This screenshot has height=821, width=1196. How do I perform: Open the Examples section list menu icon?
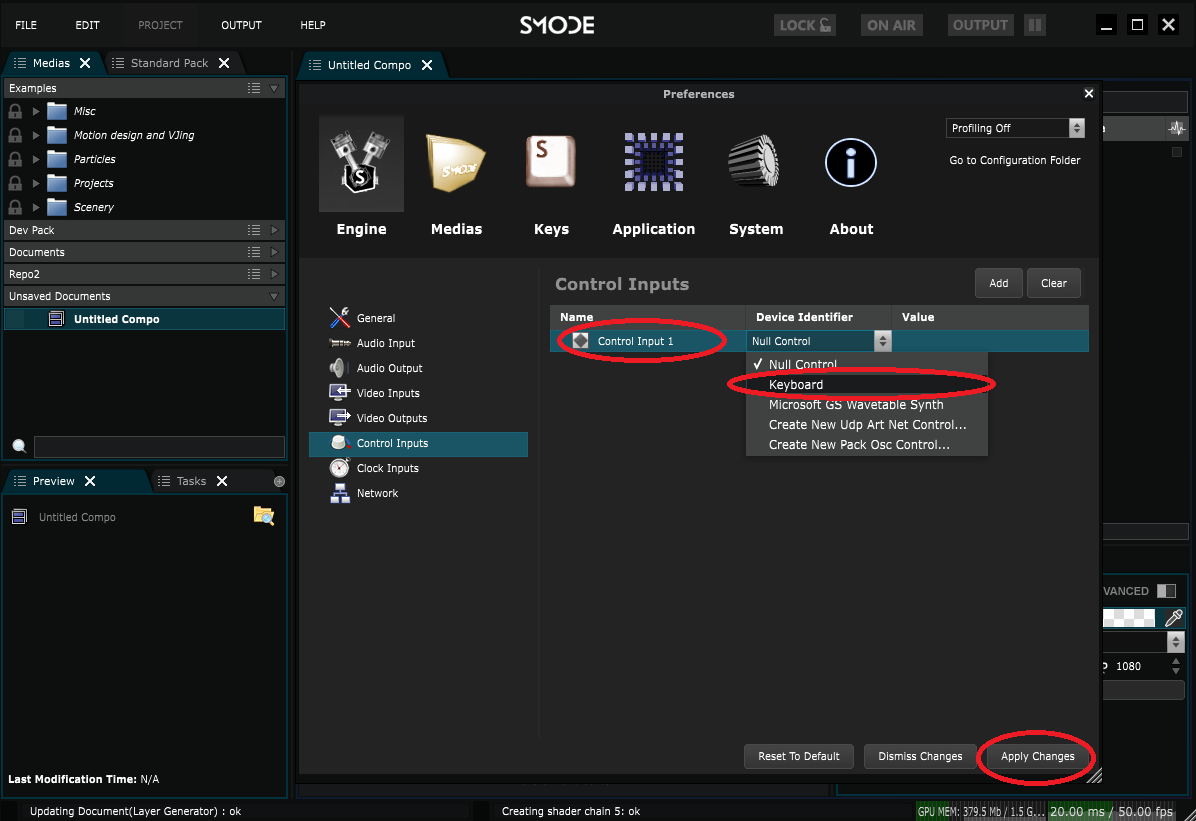254,89
